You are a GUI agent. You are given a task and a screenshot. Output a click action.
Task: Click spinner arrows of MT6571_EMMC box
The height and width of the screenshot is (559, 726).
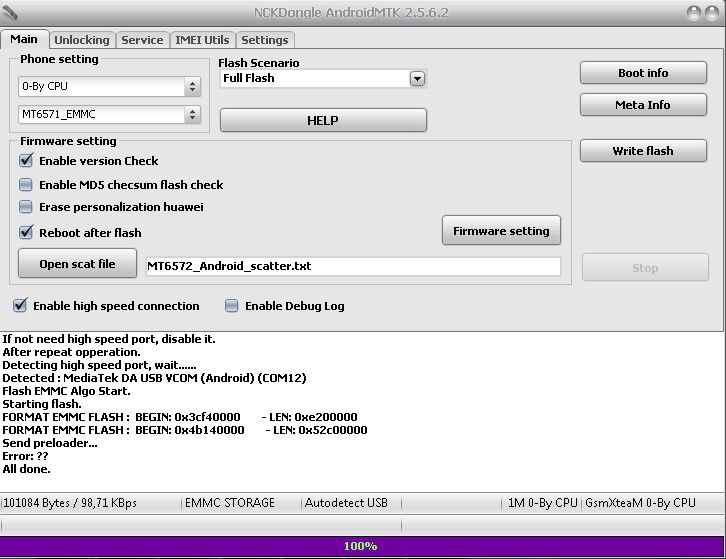pos(192,114)
